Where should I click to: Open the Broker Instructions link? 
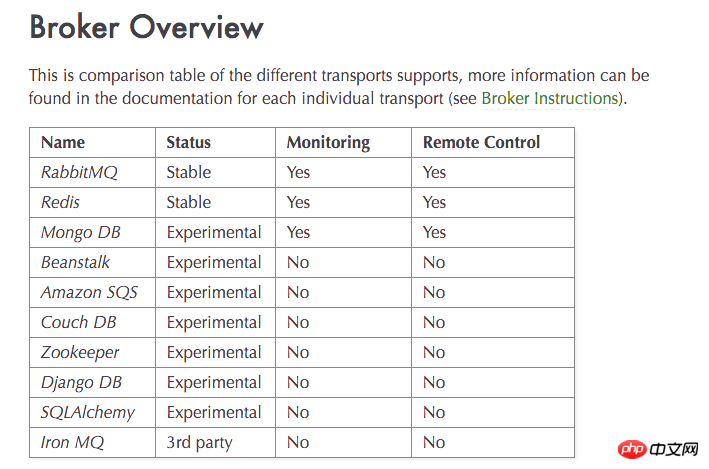(x=549, y=98)
